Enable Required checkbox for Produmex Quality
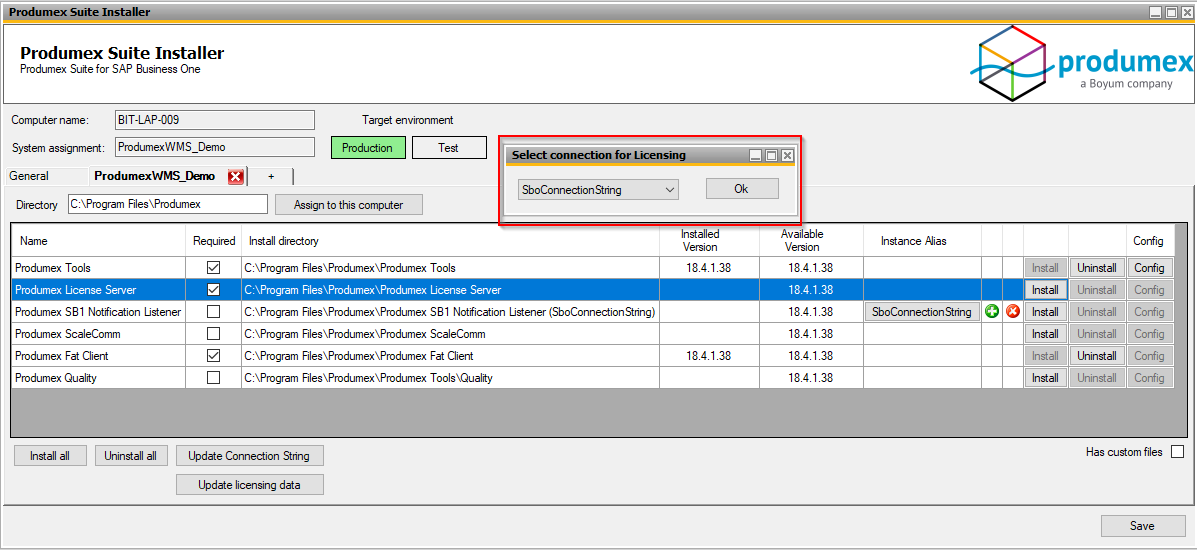Image resolution: width=1197 pixels, height=550 pixels. click(214, 378)
